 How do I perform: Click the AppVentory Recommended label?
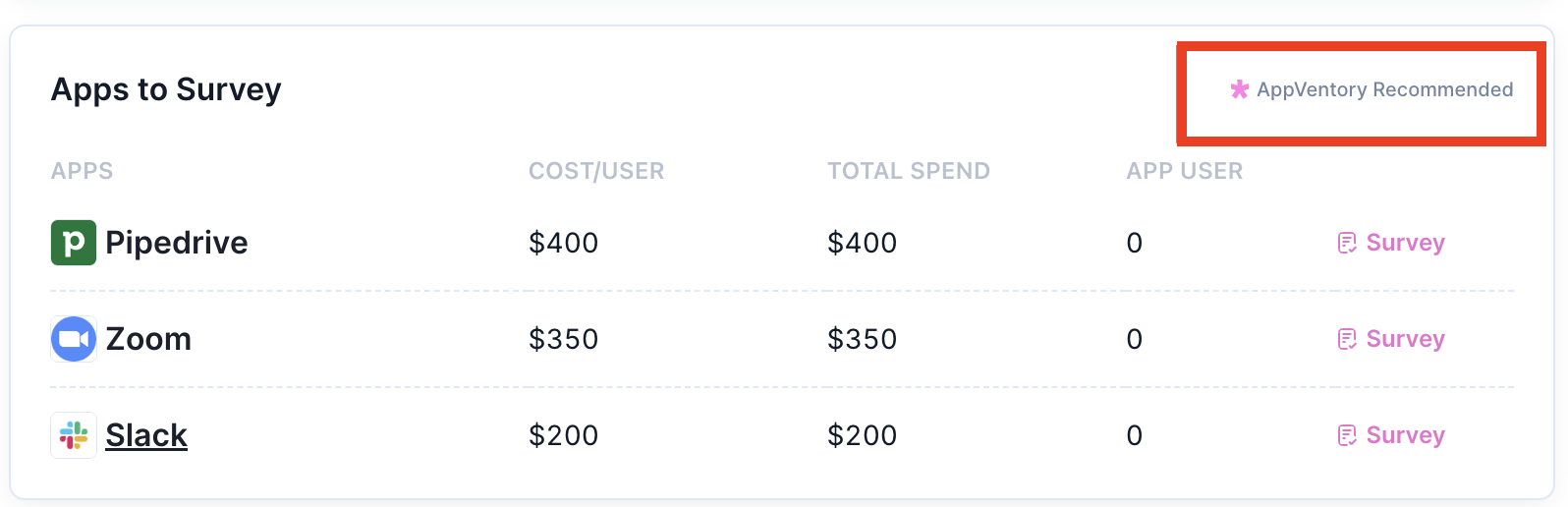click(1385, 89)
